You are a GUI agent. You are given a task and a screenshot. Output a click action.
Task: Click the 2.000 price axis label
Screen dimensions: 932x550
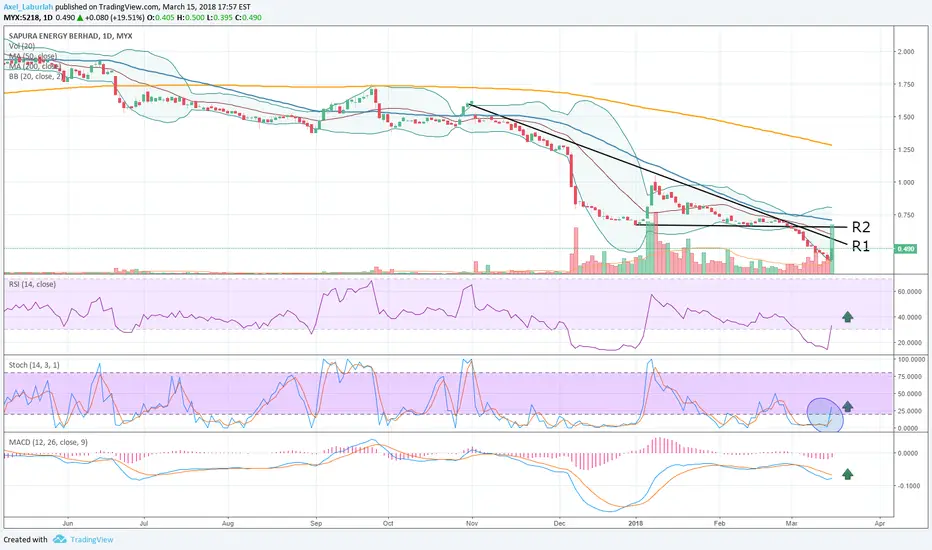click(906, 52)
